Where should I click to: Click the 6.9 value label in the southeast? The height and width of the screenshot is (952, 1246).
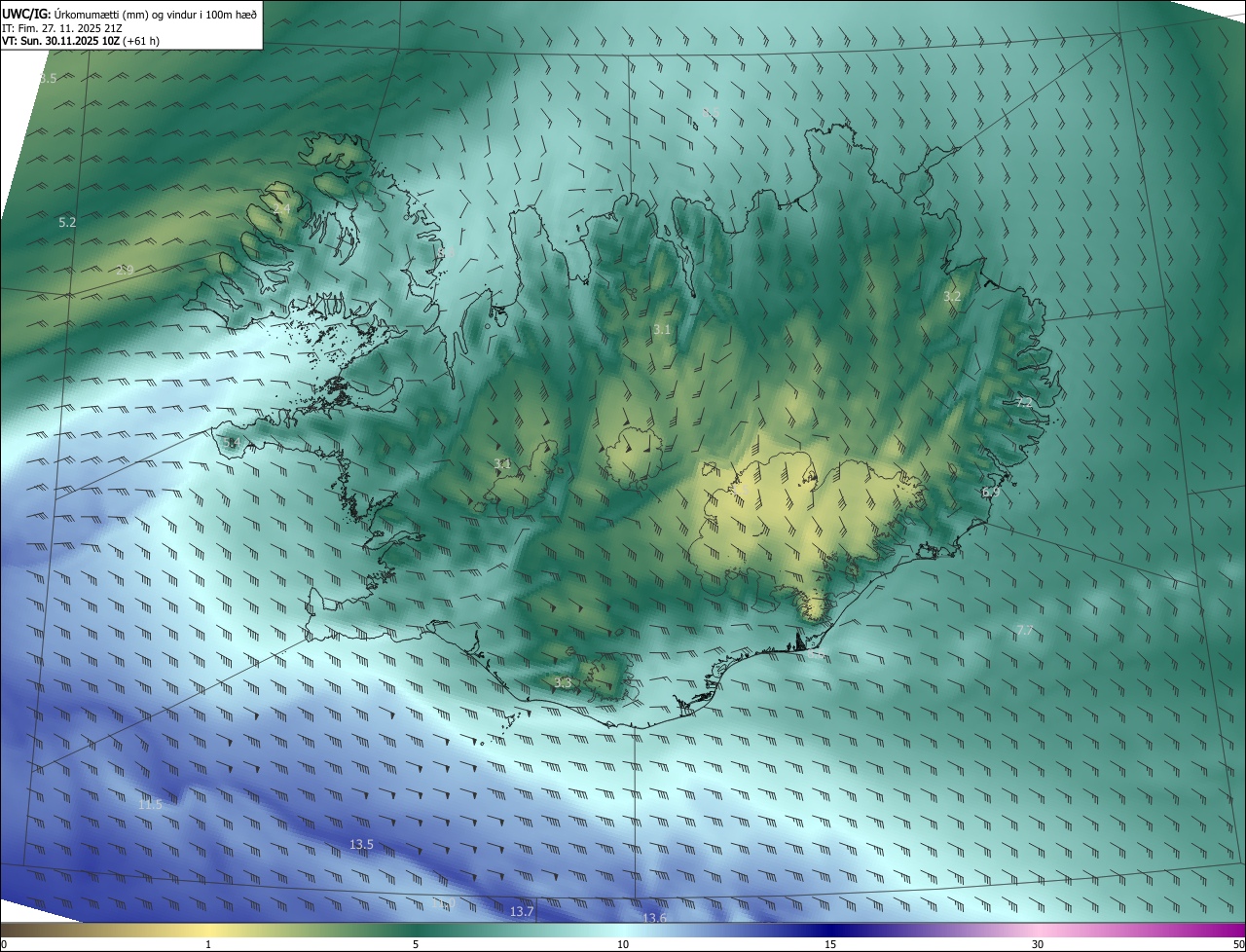click(x=991, y=493)
